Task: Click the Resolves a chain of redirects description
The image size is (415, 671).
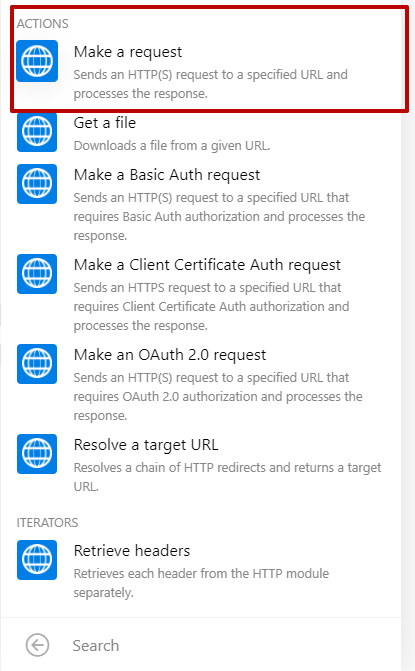Action: coord(227,477)
